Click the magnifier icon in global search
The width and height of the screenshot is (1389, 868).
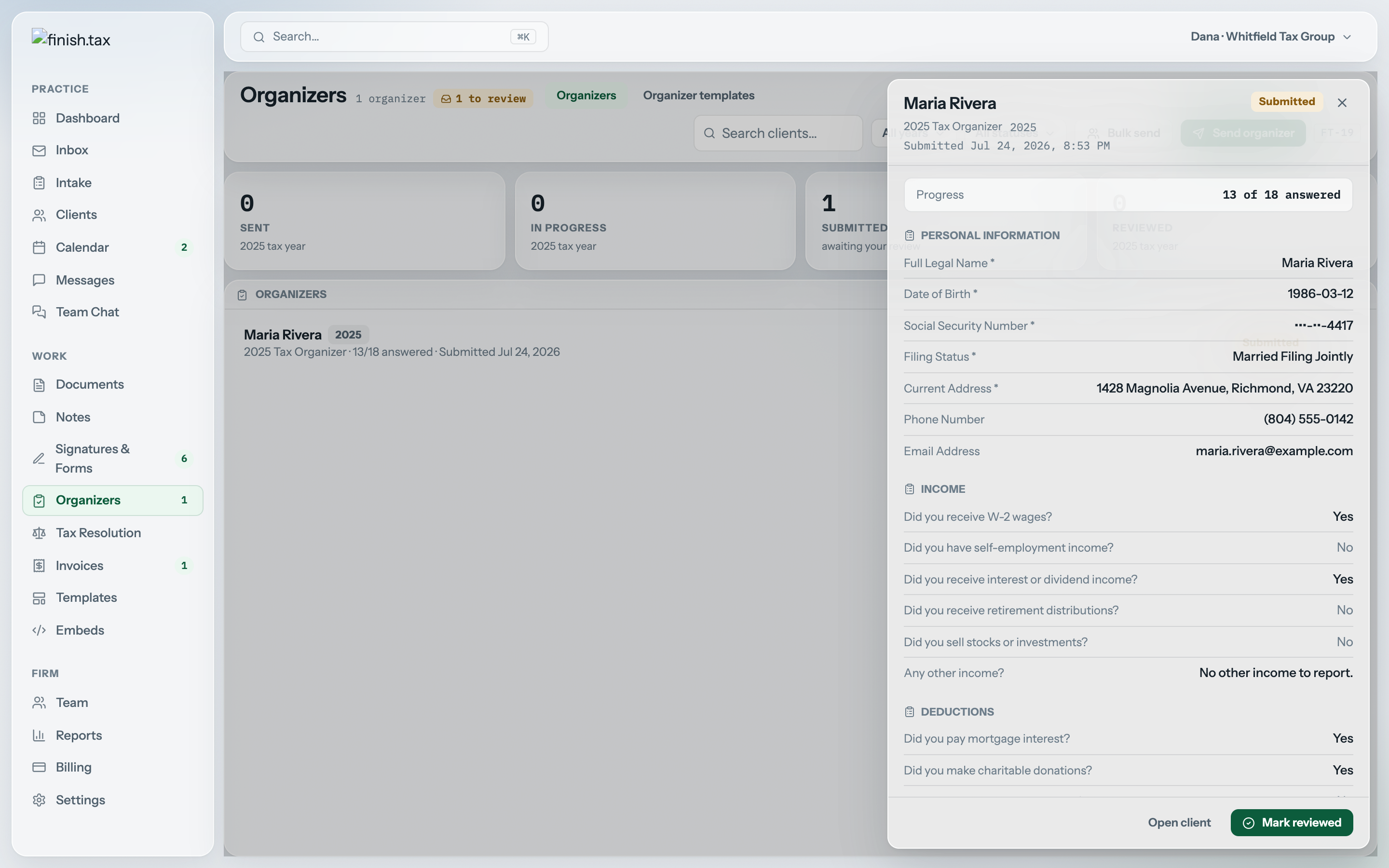pyautogui.click(x=259, y=37)
